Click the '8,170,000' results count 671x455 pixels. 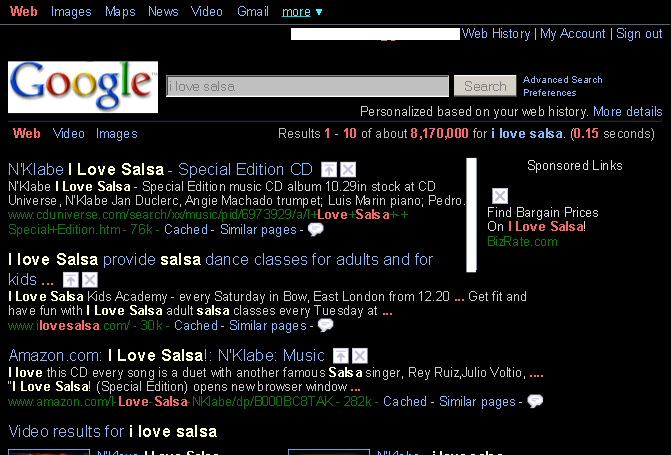click(439, 134)
